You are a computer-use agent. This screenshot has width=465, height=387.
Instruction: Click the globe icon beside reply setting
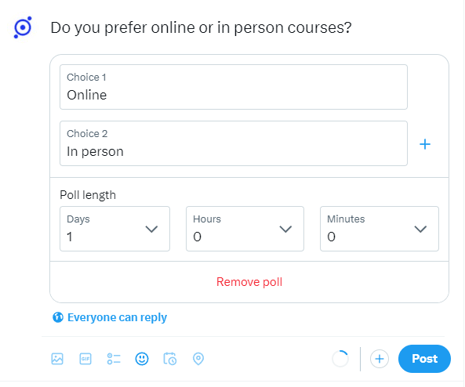tap(58, 317)
